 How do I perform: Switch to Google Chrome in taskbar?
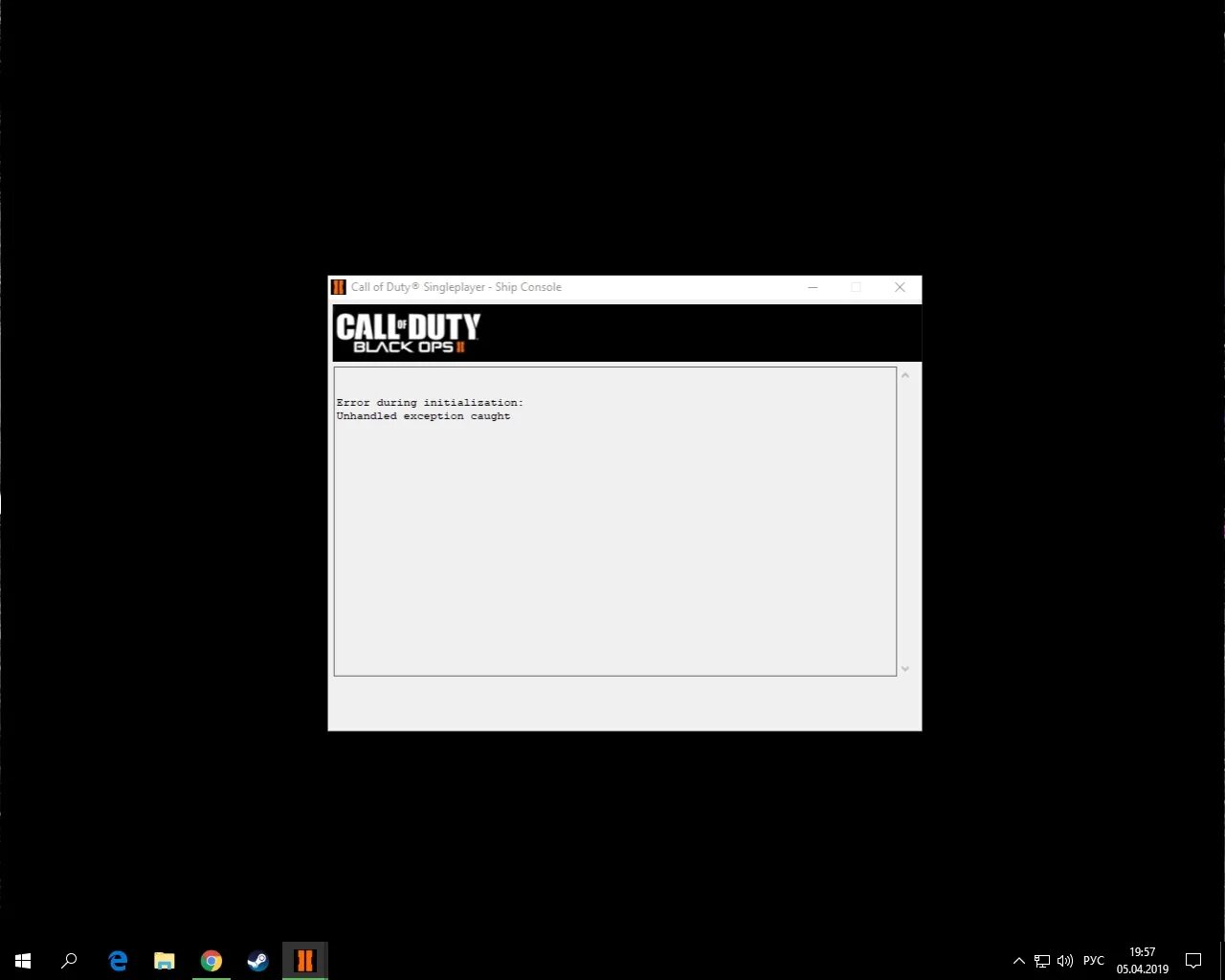pyautogui.click(x=212, y=961)
